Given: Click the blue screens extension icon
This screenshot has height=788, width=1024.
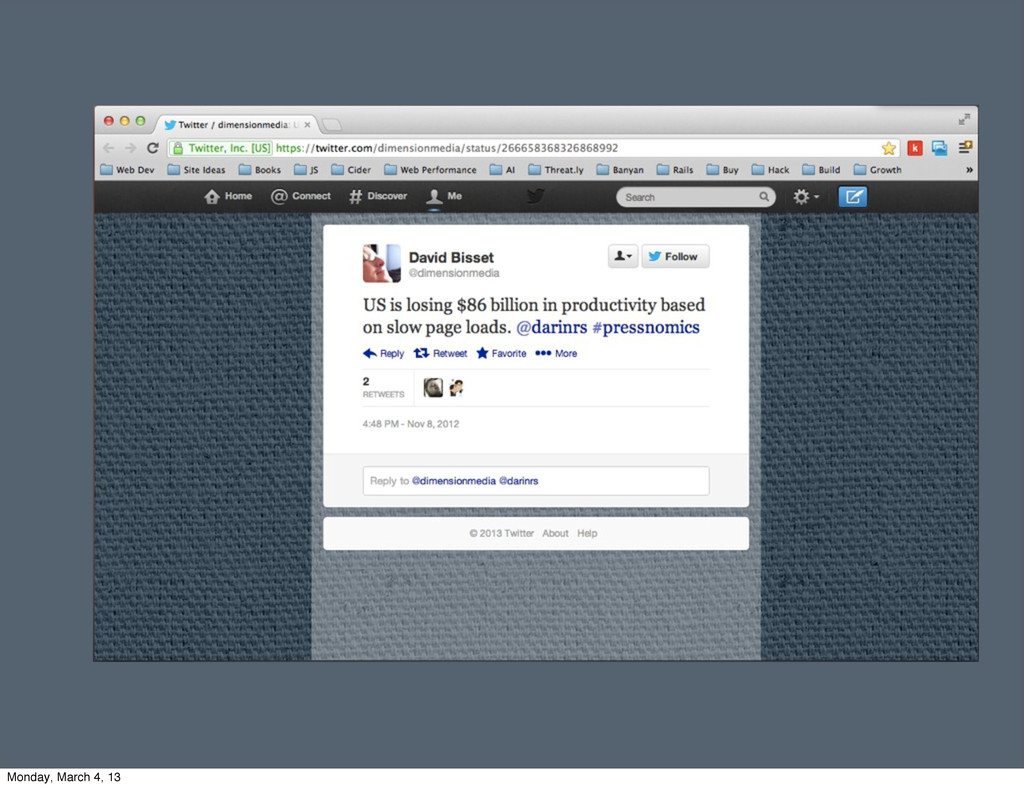Looking at the screenshot, I should [939, 148].
